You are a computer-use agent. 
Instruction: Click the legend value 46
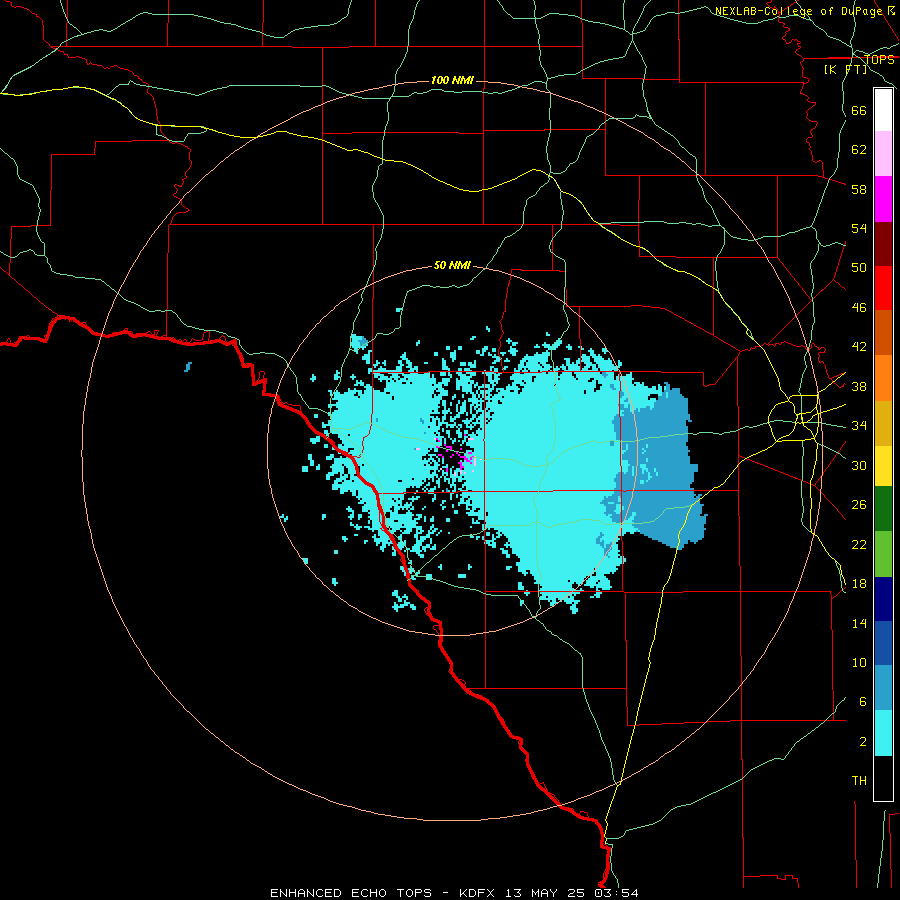(859, 308)
